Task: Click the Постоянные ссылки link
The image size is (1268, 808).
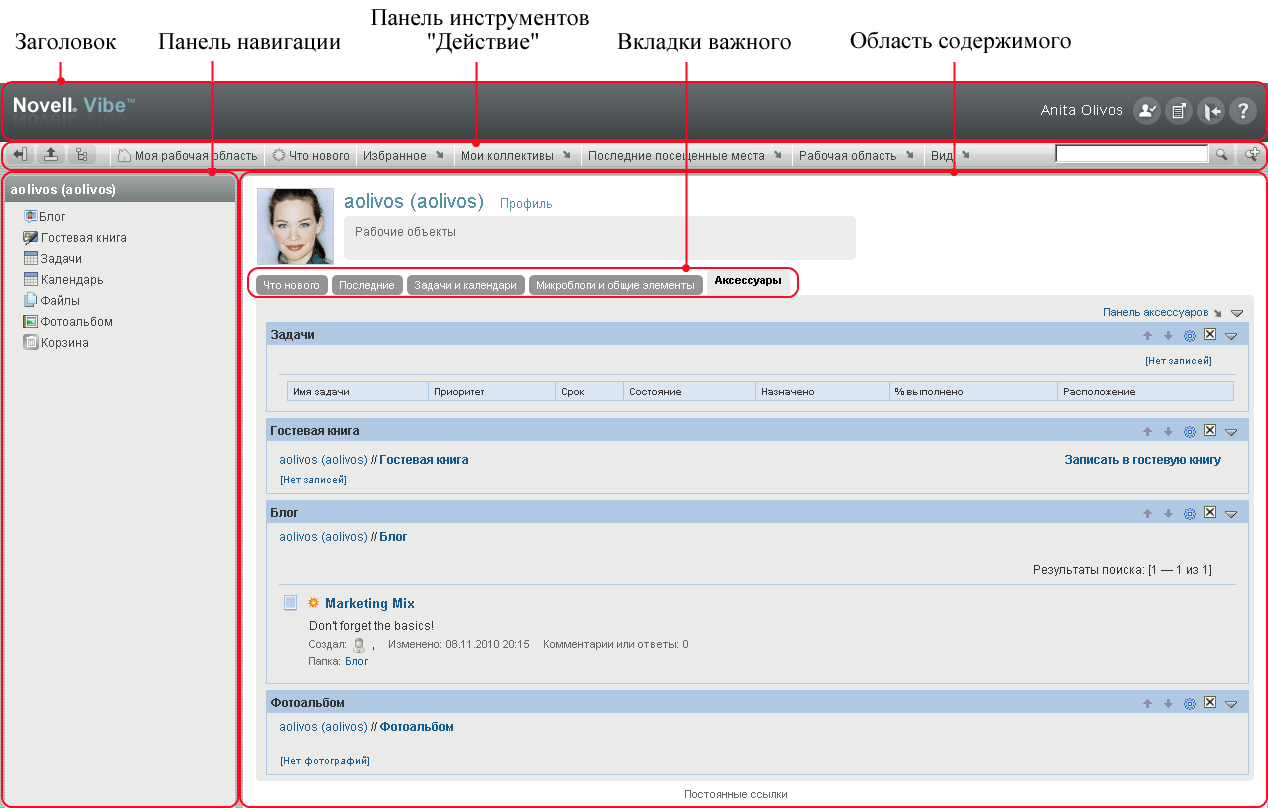Action: (736, 794)
